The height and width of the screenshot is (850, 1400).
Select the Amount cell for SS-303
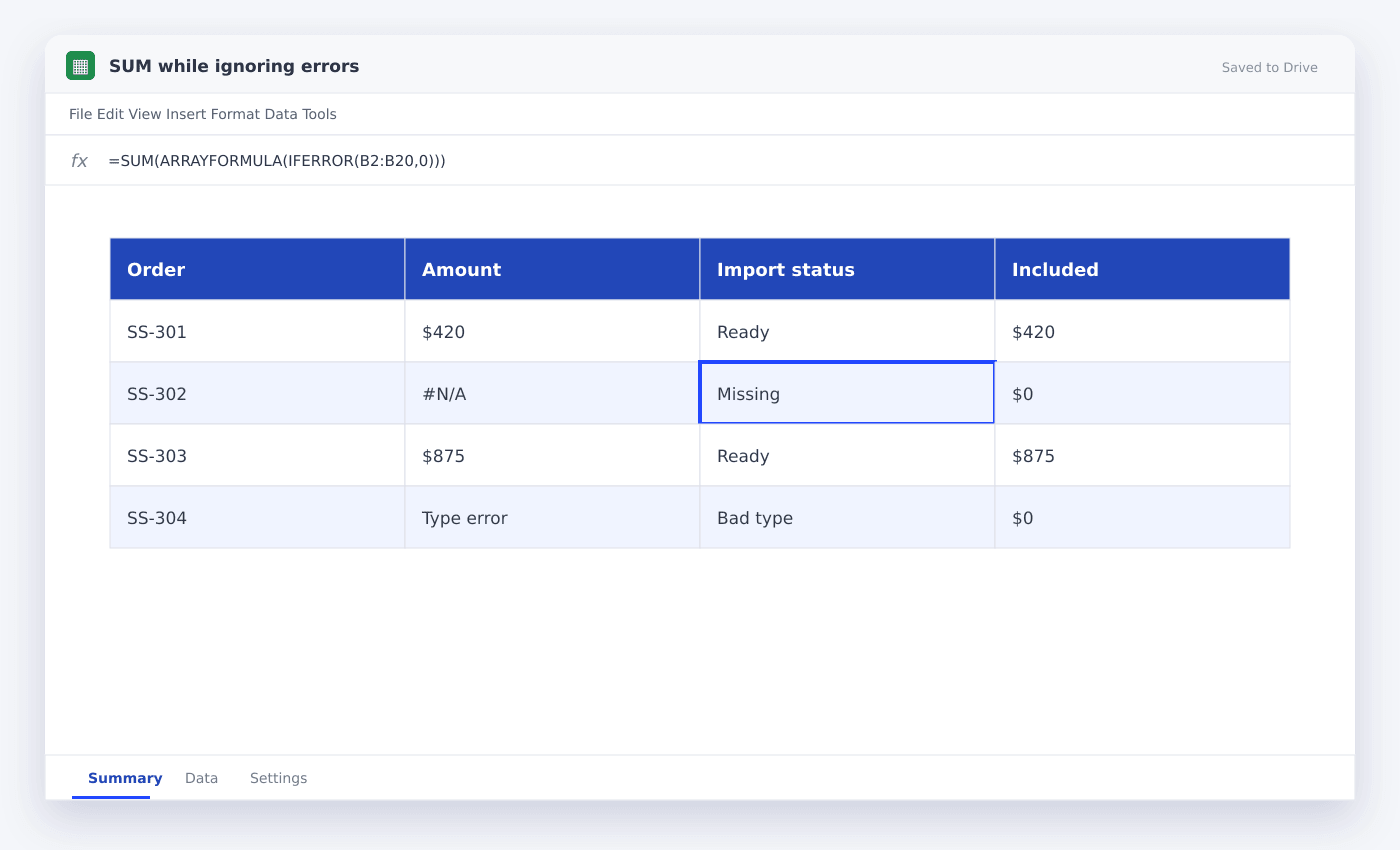[x=552, y=455]
